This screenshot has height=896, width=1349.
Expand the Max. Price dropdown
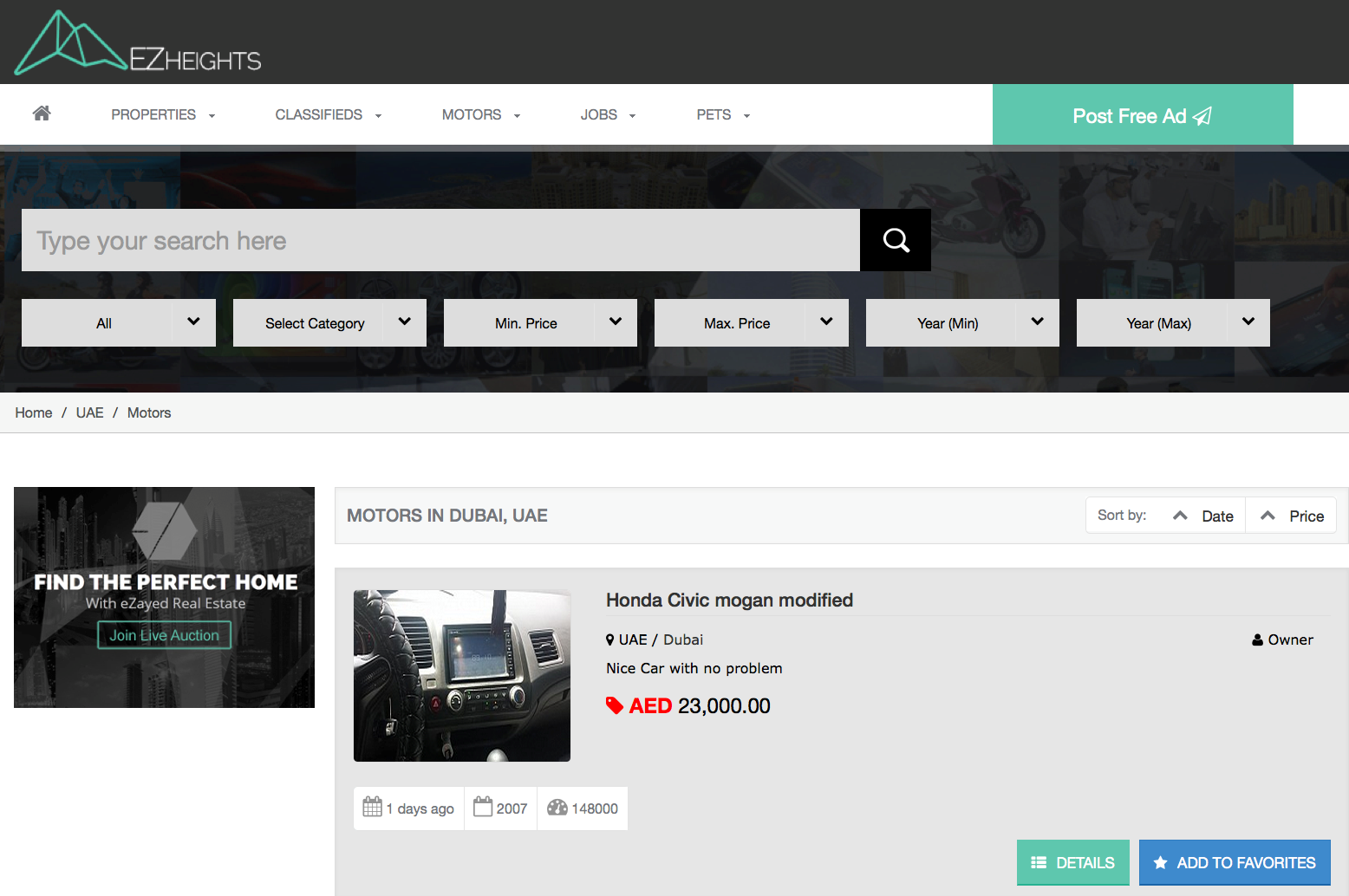pyautogui.click(x=752, y=322)
